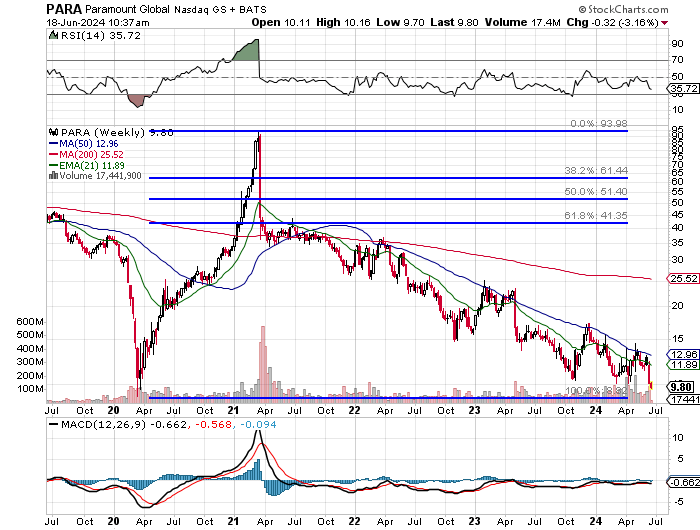Click the red oversold RSI shaded area
Image resolution: width=700 pixels, height=530 pixels.
point(137,99)
